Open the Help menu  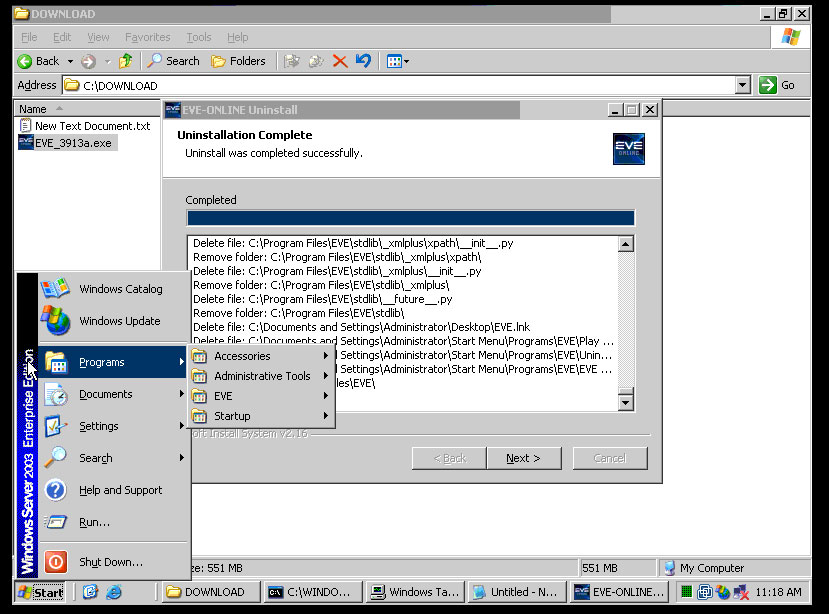(237, 37)
